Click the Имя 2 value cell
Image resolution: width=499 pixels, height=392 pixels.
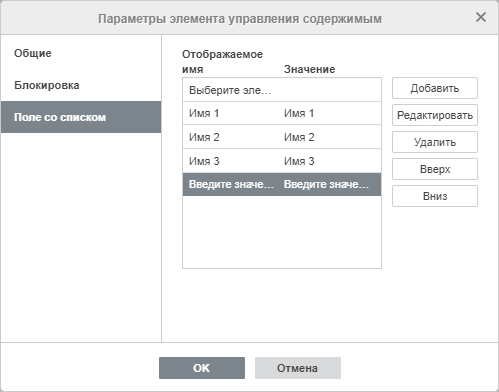coord(299,137)
